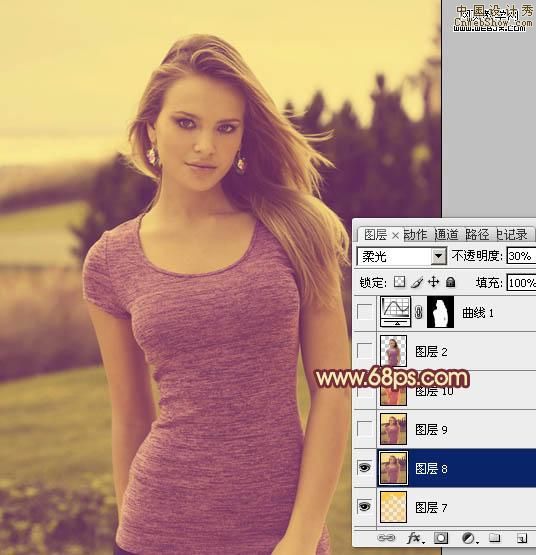536x555 pixels.
Task: Switch to the 路径 paths tab
Action: coord(477,234)
